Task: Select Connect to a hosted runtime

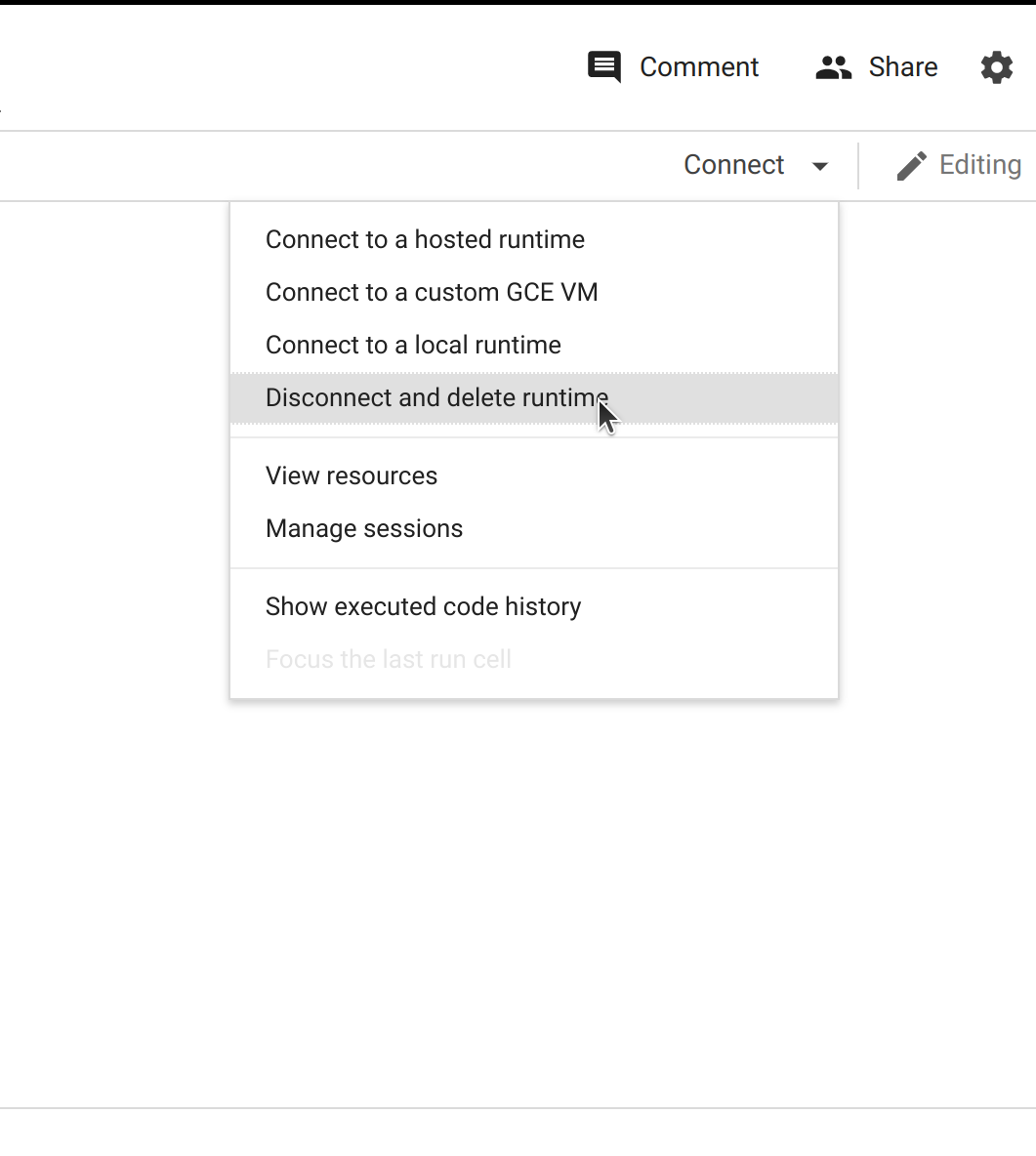Action: point(425,239)
